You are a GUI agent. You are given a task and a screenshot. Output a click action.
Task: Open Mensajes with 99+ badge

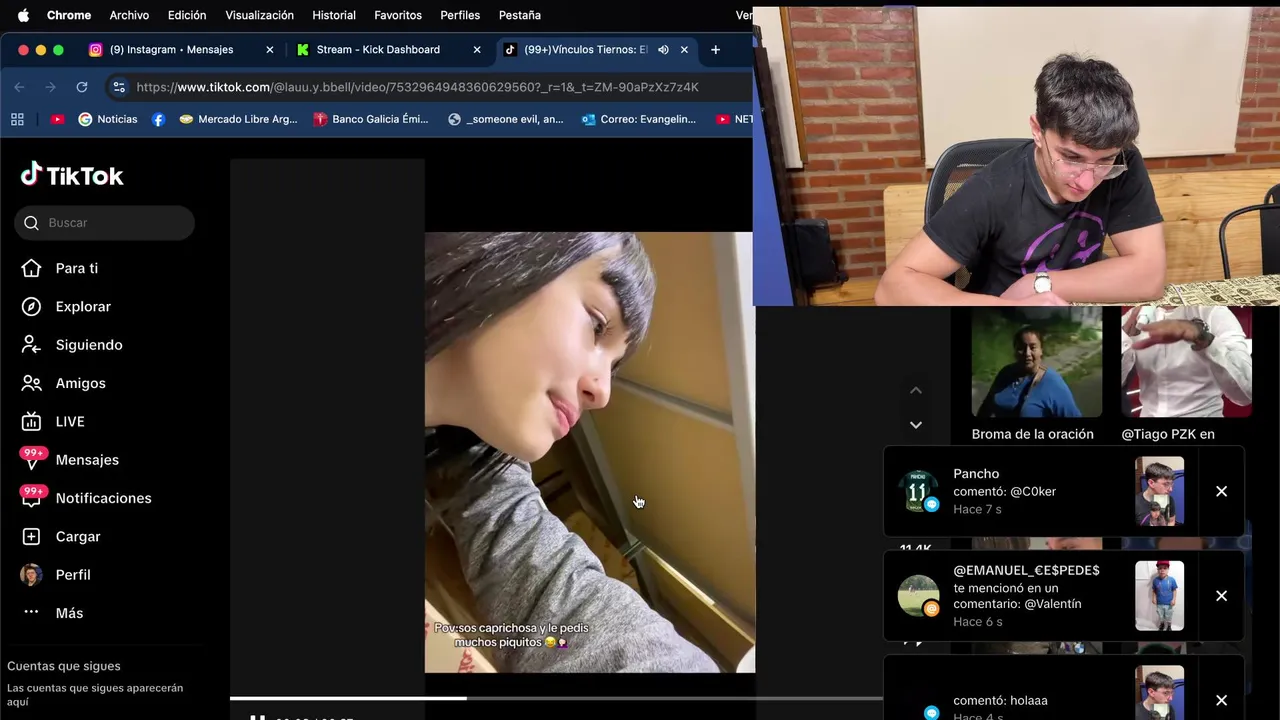pyautogui.click(x=70, y=460)
